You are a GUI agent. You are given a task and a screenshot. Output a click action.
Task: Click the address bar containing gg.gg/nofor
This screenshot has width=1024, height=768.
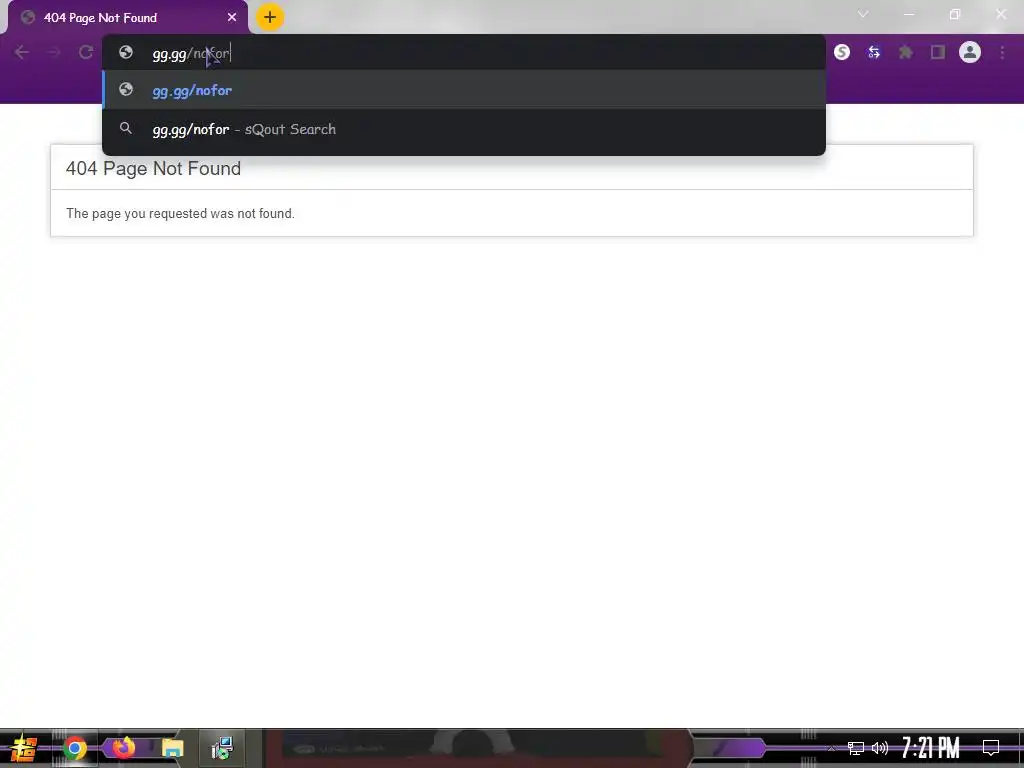pyautogui.click(x=464, y=53)
